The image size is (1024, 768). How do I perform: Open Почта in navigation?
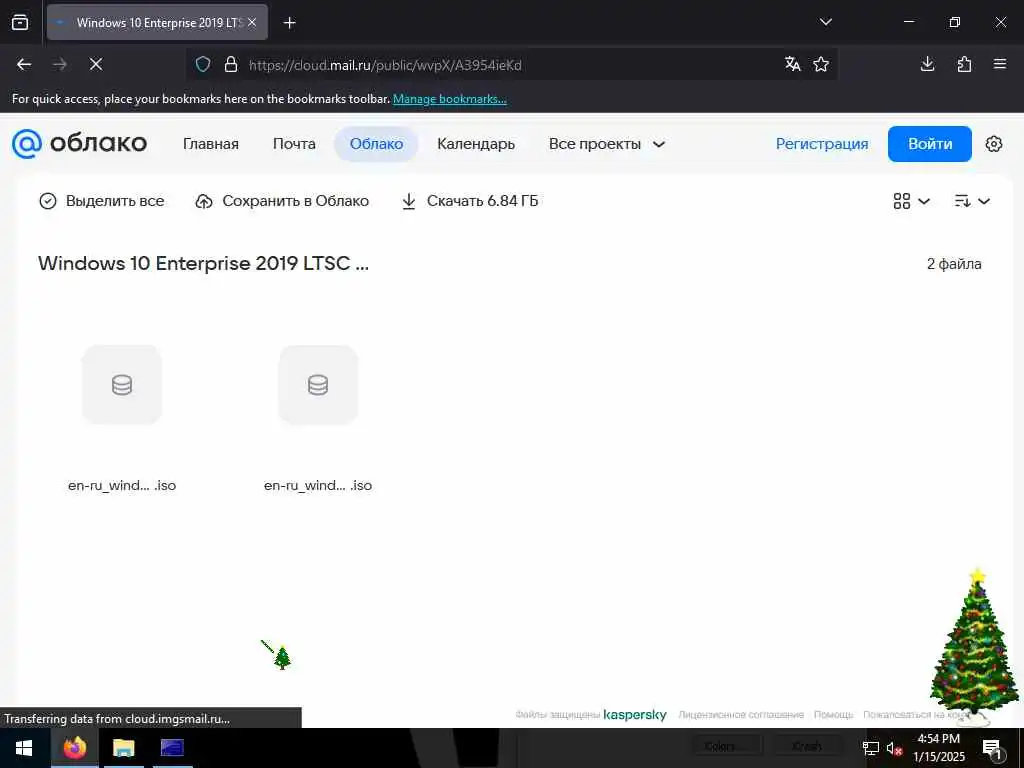[294, 144]
